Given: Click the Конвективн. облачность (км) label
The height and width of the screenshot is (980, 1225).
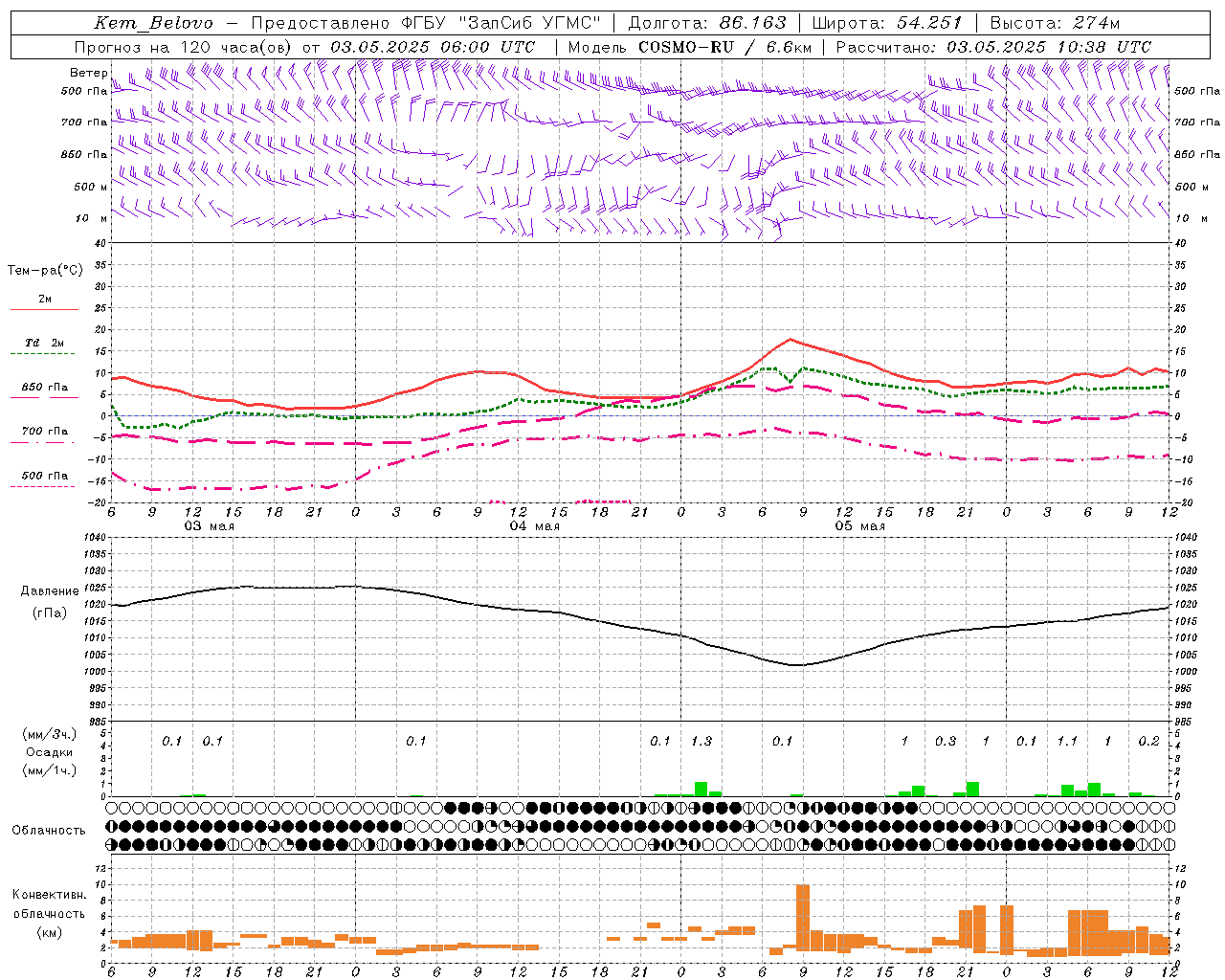Looking at the screenshot, I should [x=49, y=913].
